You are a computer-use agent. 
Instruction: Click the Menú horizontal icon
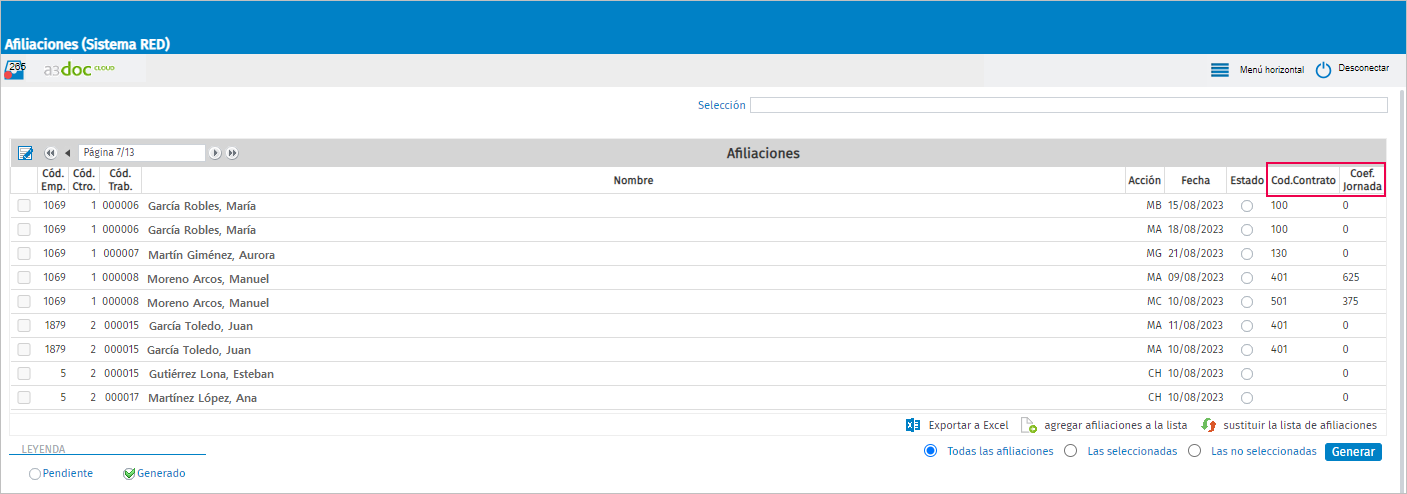pos(1219,70)
